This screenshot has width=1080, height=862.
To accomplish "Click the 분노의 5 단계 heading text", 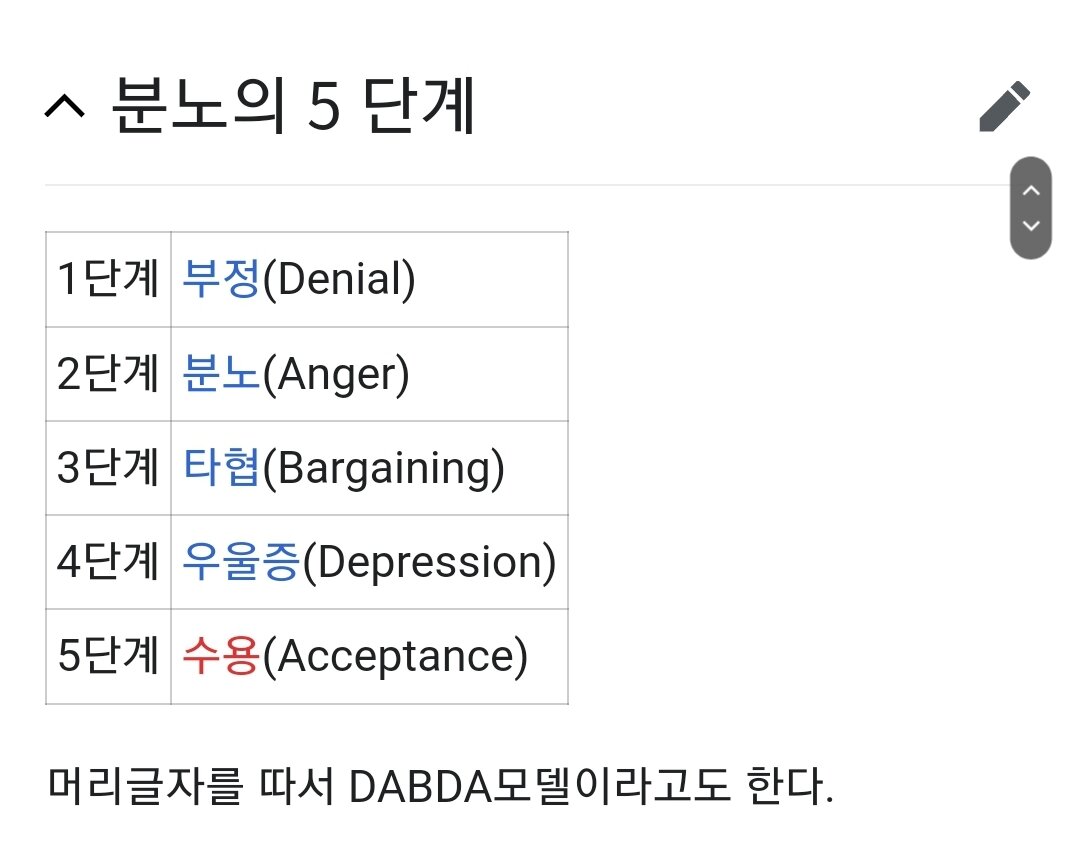I will point(293,105).
